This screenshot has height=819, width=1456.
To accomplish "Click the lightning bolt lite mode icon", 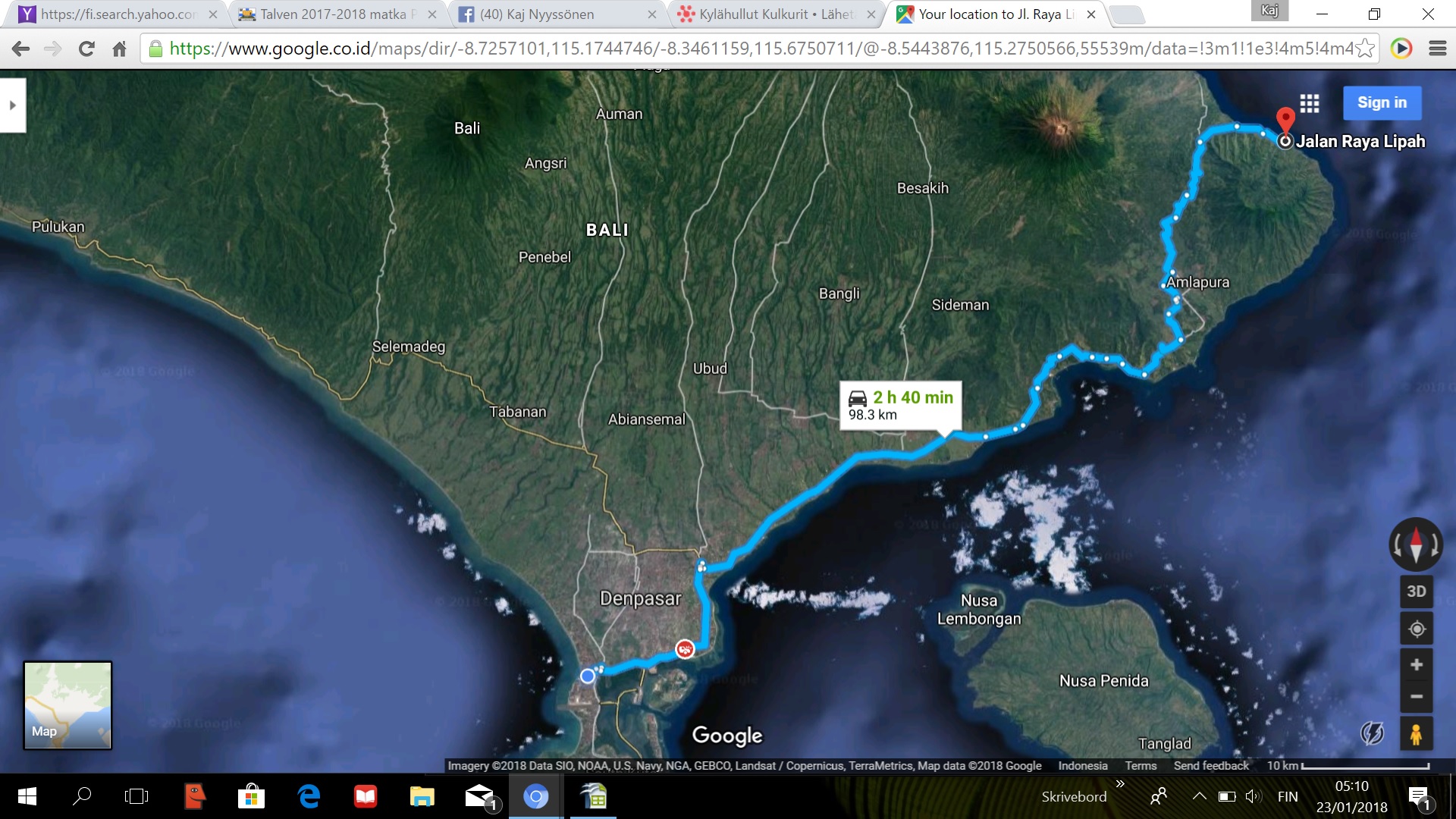I will pyautogui.click(x=1372, y=733).
